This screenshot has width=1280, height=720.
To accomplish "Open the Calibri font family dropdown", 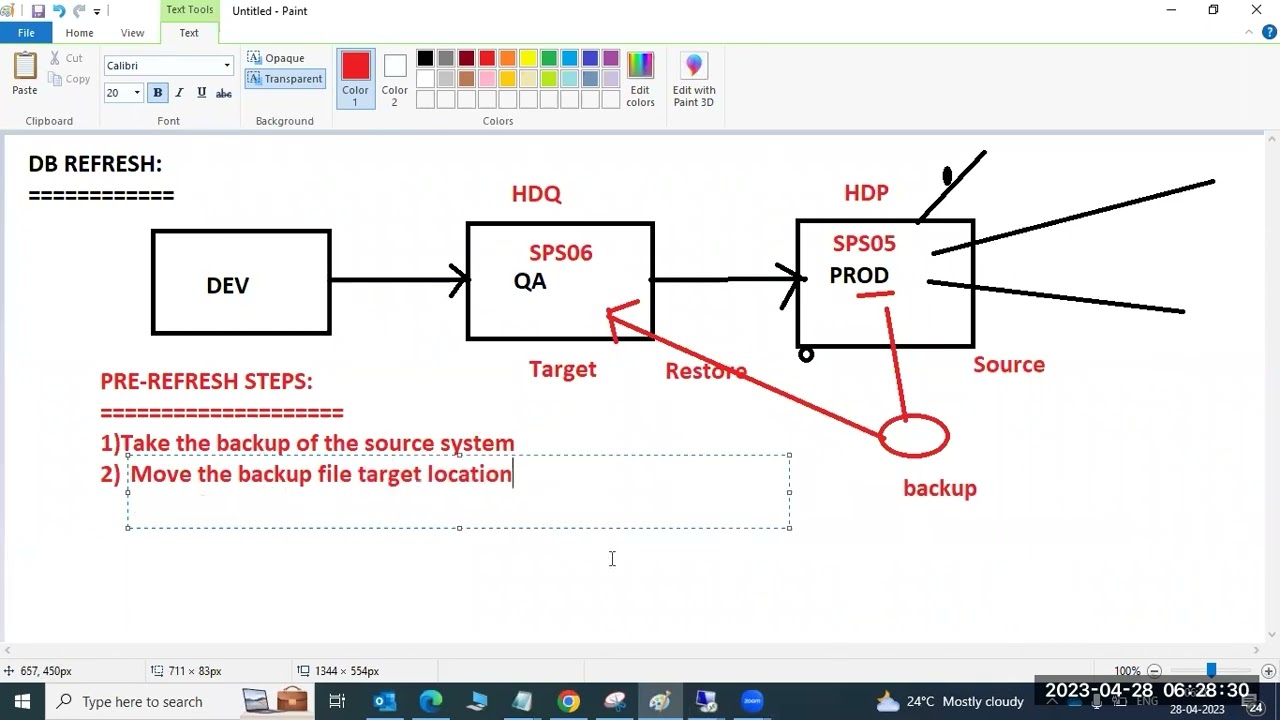I will 227,66.
